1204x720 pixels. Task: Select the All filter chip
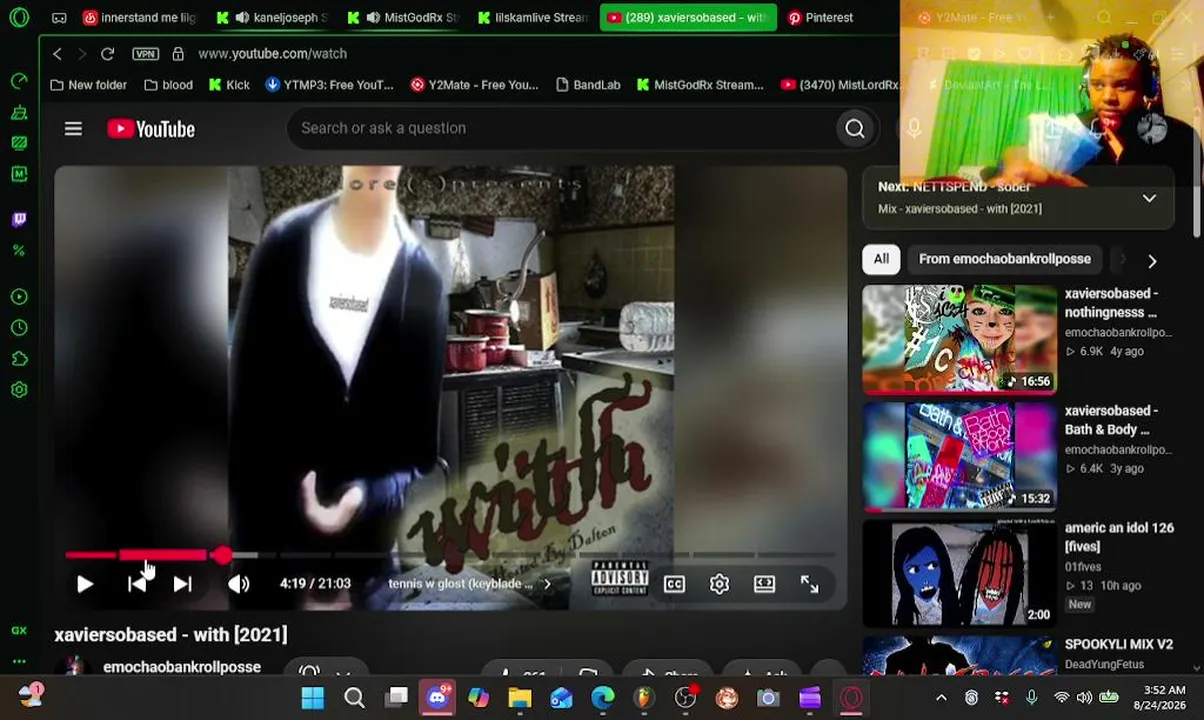881,259
